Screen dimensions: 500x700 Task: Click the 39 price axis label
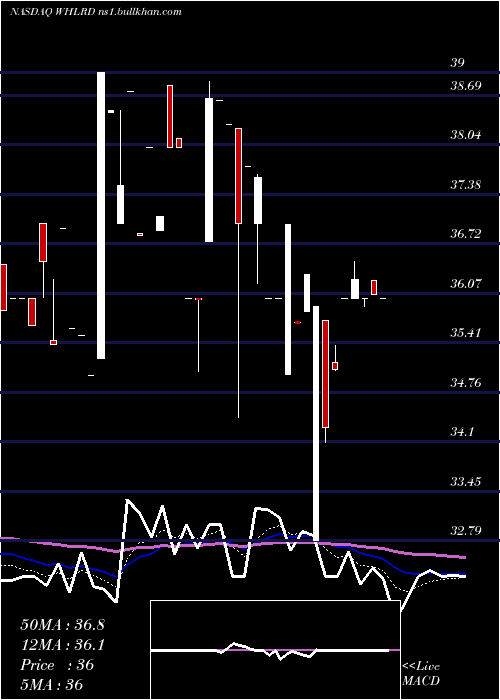[x=457, y=63]
